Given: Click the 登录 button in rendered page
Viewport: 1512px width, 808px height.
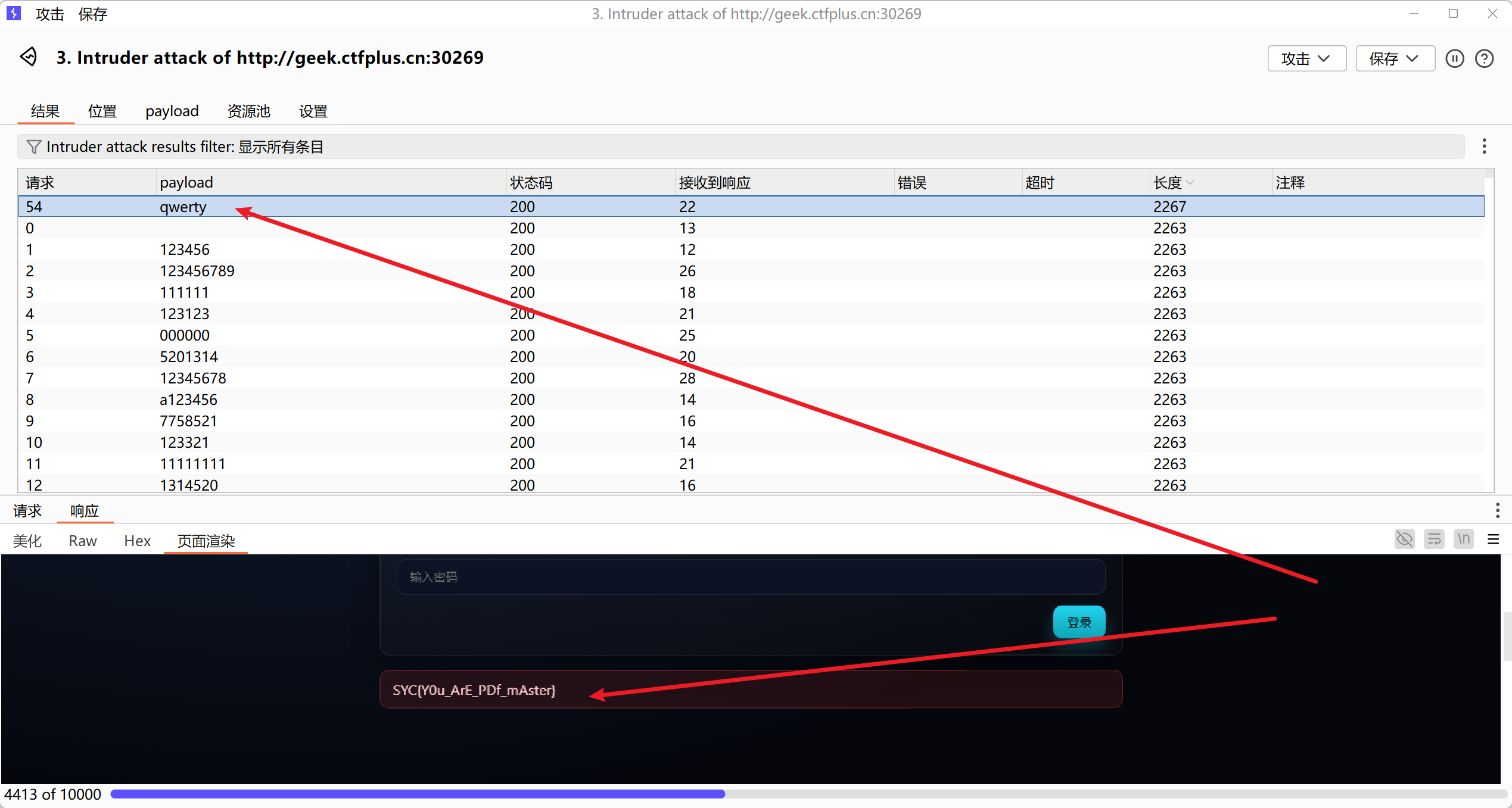Looking at the screenshot, I should (x=1078, y=622).
